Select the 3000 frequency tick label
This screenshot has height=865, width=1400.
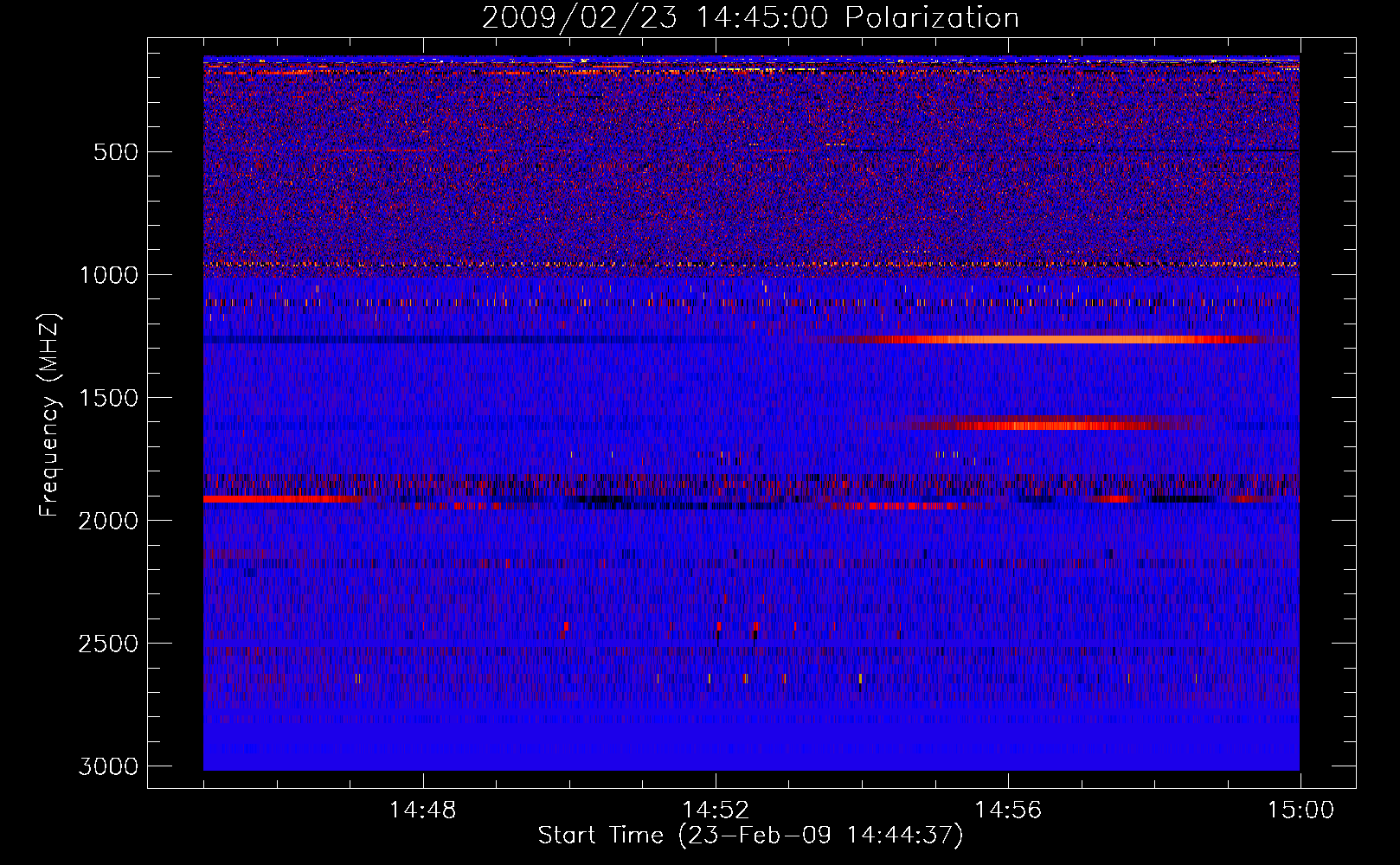[108, 766]
